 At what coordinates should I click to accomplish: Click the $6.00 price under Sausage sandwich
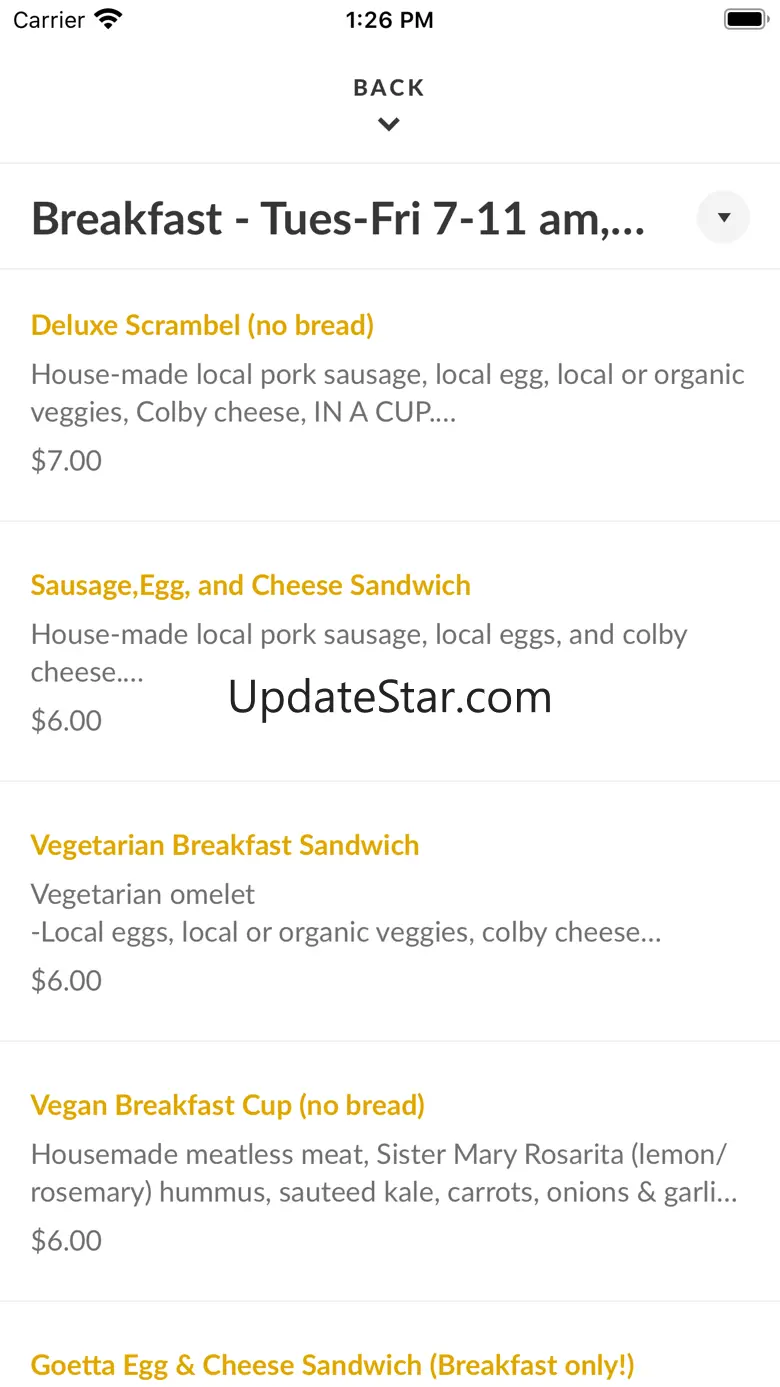(66, 720)
